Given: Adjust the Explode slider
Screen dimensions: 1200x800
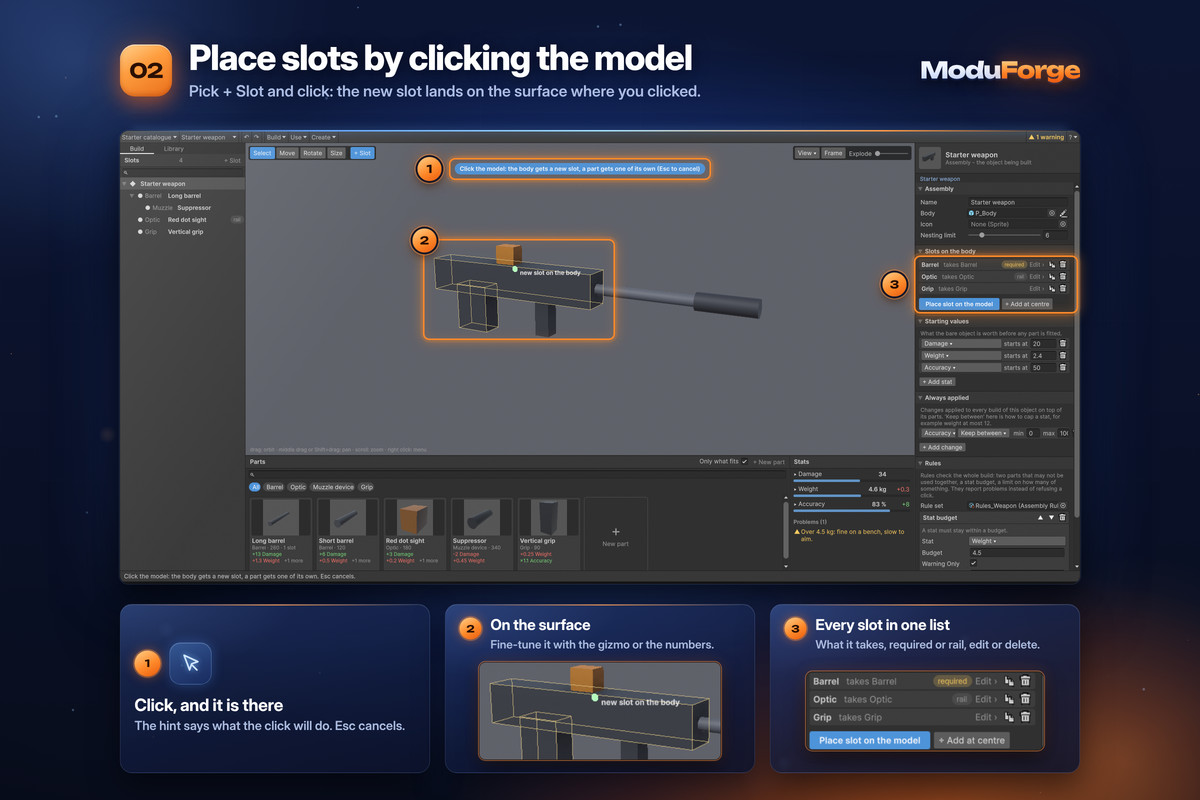Looking at the screenshot, I should point(893,154).
